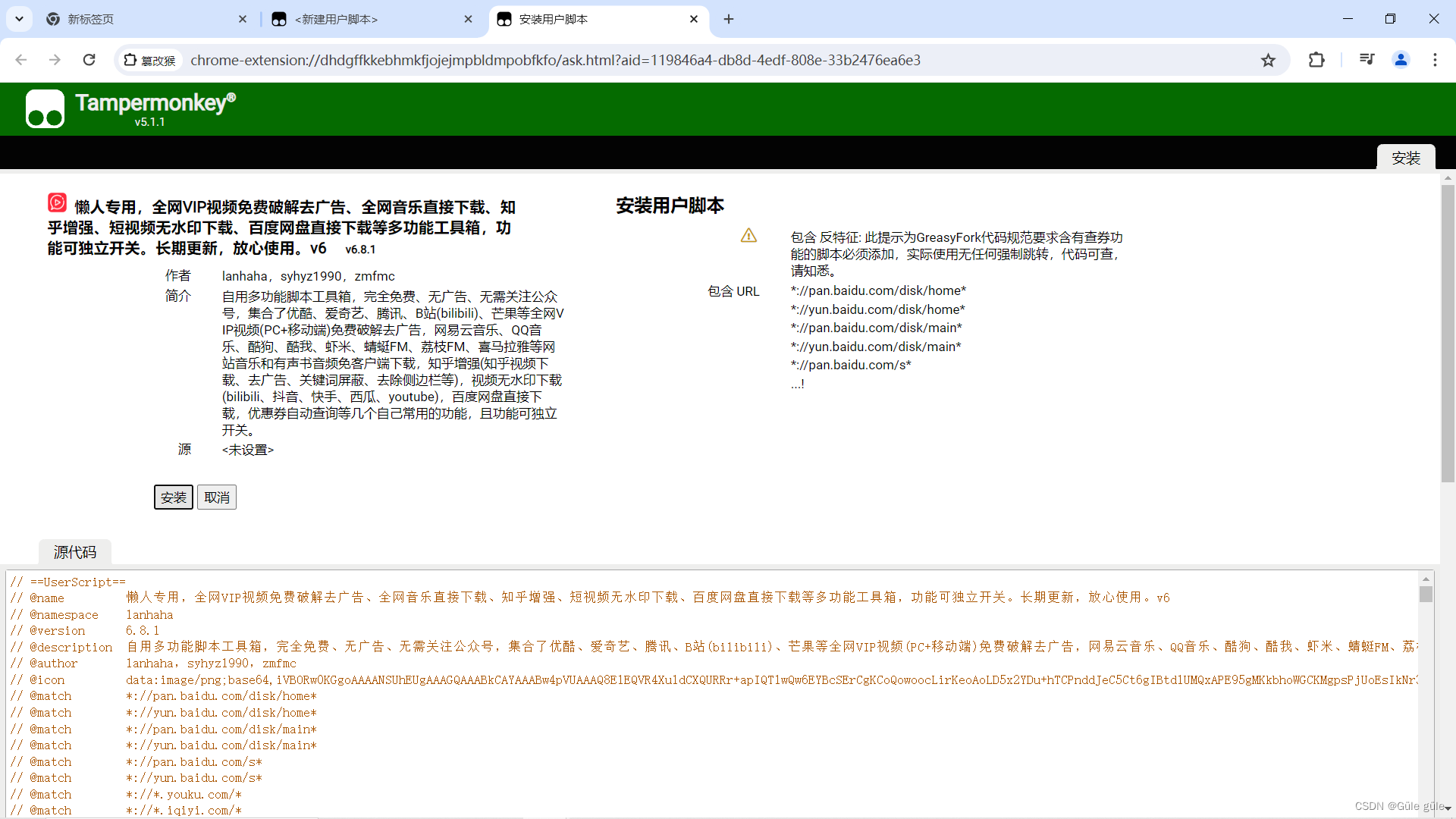Open the browser extensions puzzle icon

(1316, 60)
